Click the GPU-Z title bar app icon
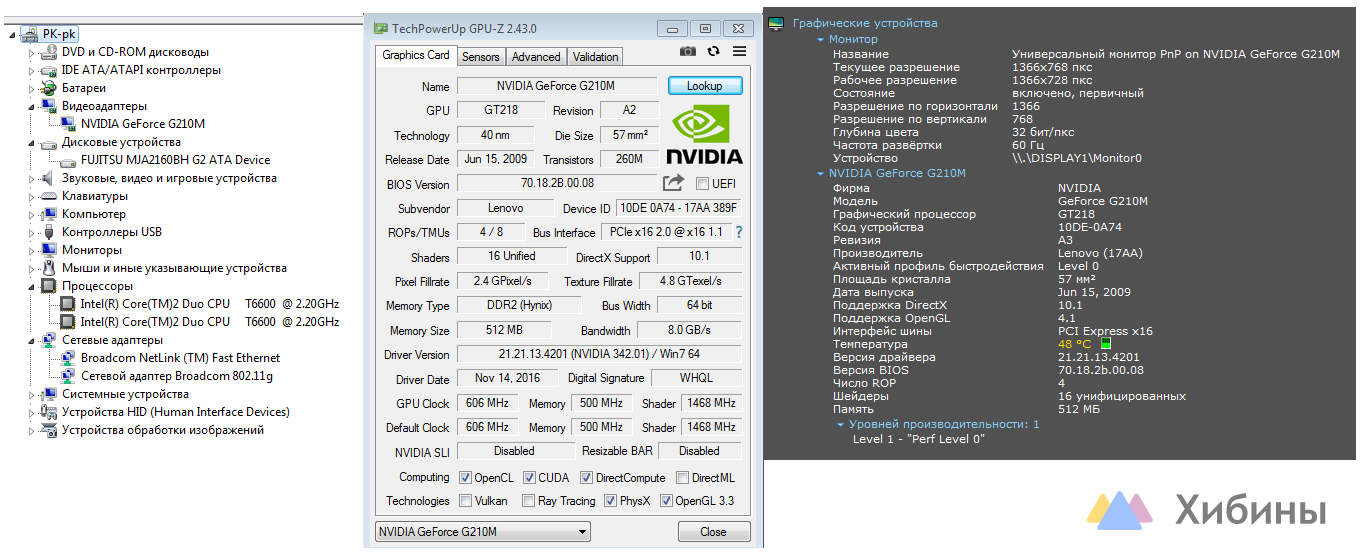The height and width of the screenshot is (555, 1363). (x=381, y=28)
